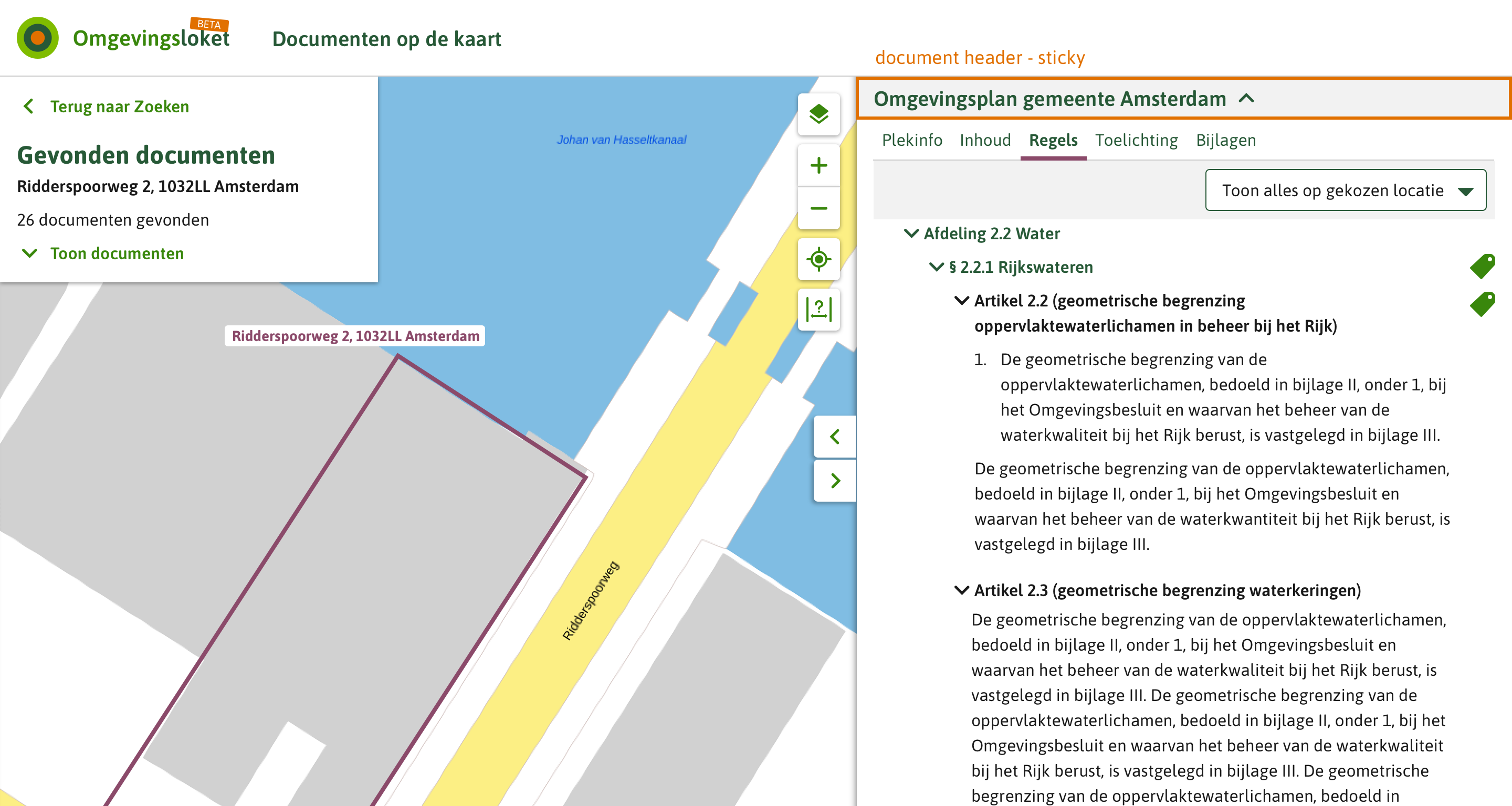The width and height of the screenshot is (1512, 806).
Task: Go back via Terug naar Zoeken link
Action: pos(119,106)
